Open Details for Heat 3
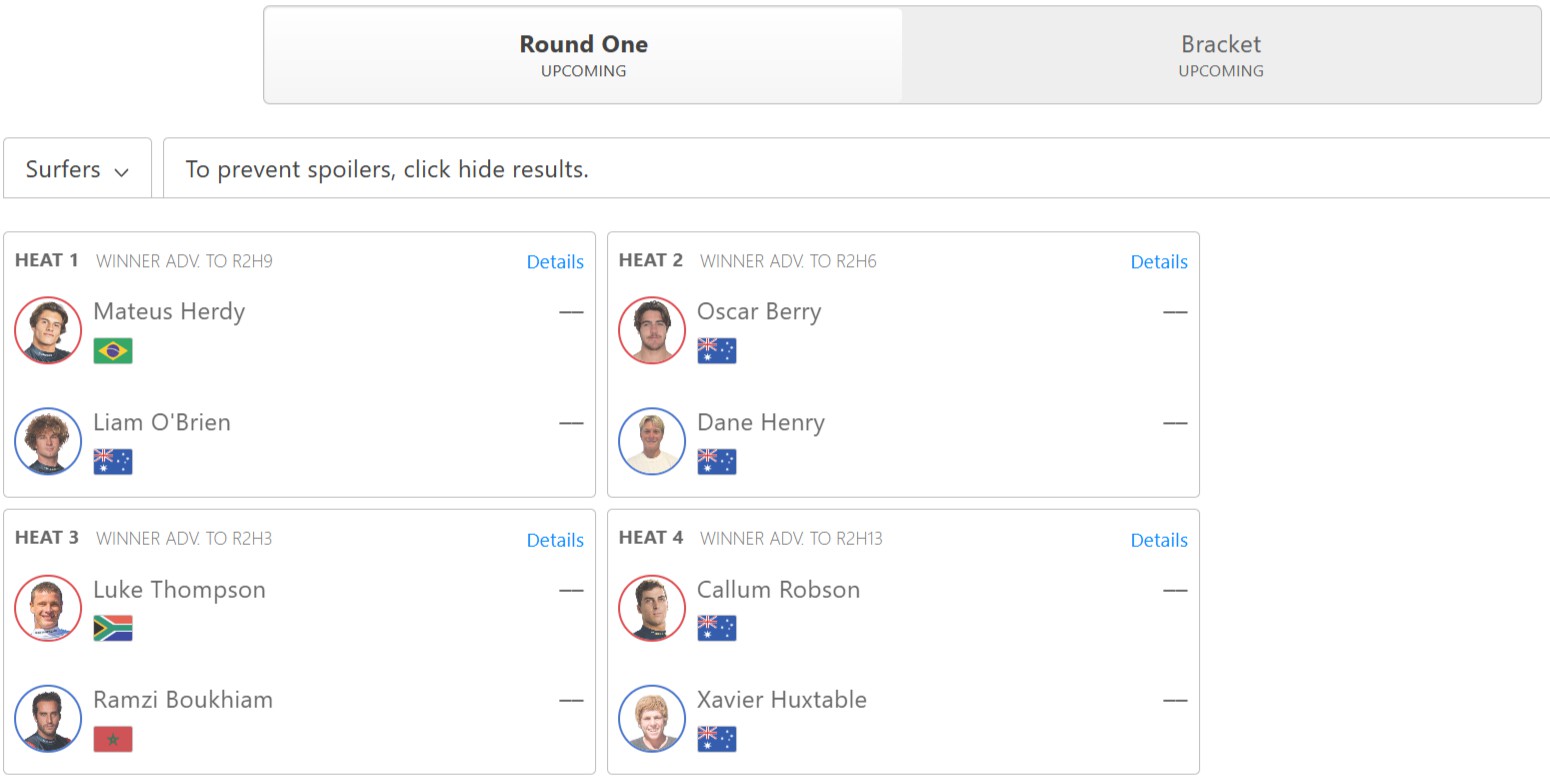Image resolution: width=1550 pixels, height=779 pixels. (x=555, y=540)
